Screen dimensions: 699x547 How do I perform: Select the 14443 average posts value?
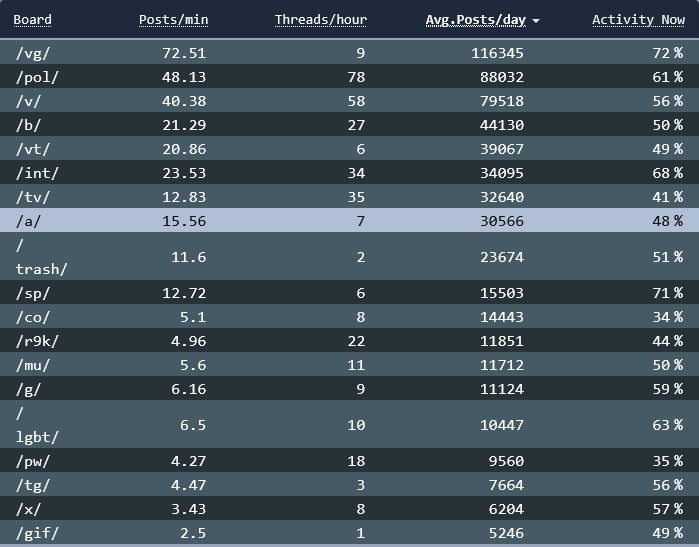pos(502,317)
